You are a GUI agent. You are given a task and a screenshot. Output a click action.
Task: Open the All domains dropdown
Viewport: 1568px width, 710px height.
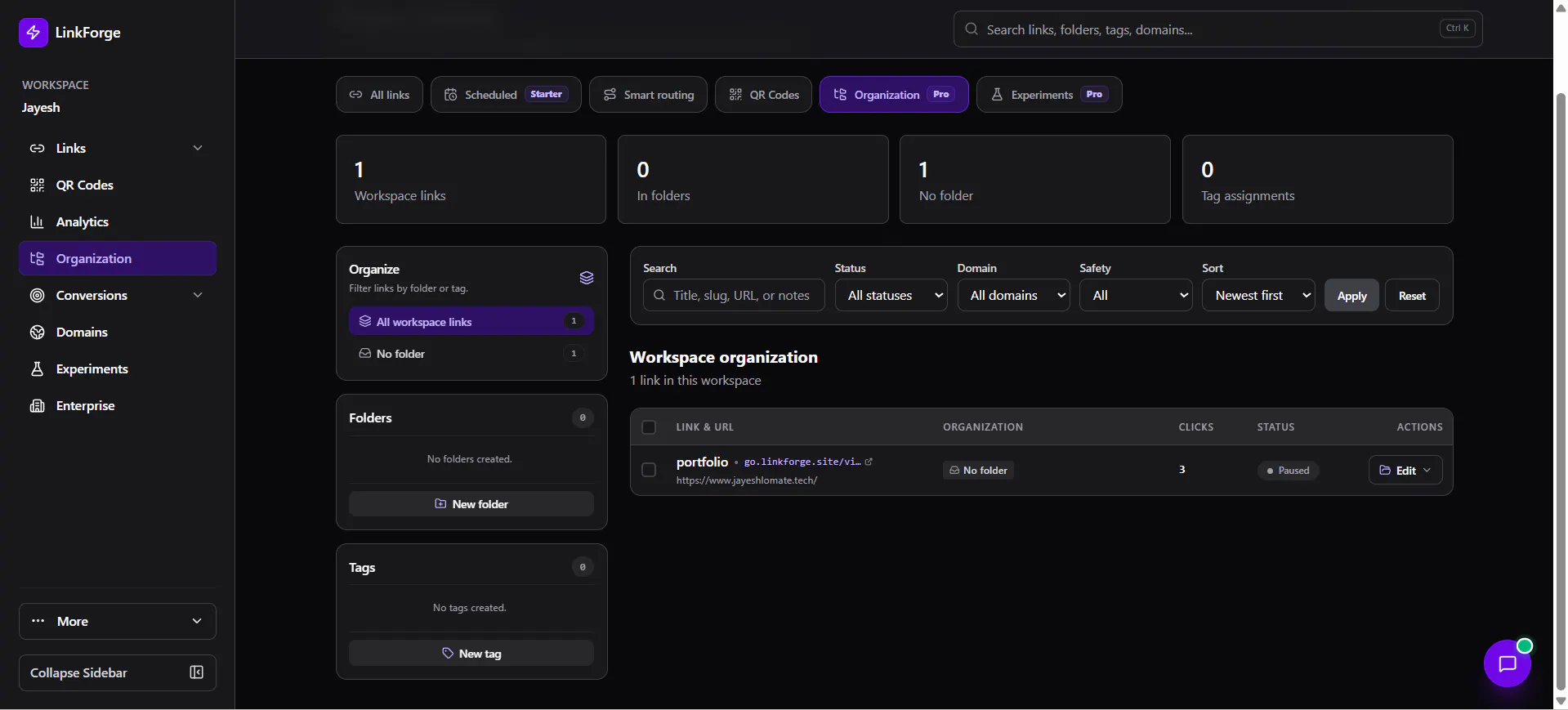point(1013,295)
